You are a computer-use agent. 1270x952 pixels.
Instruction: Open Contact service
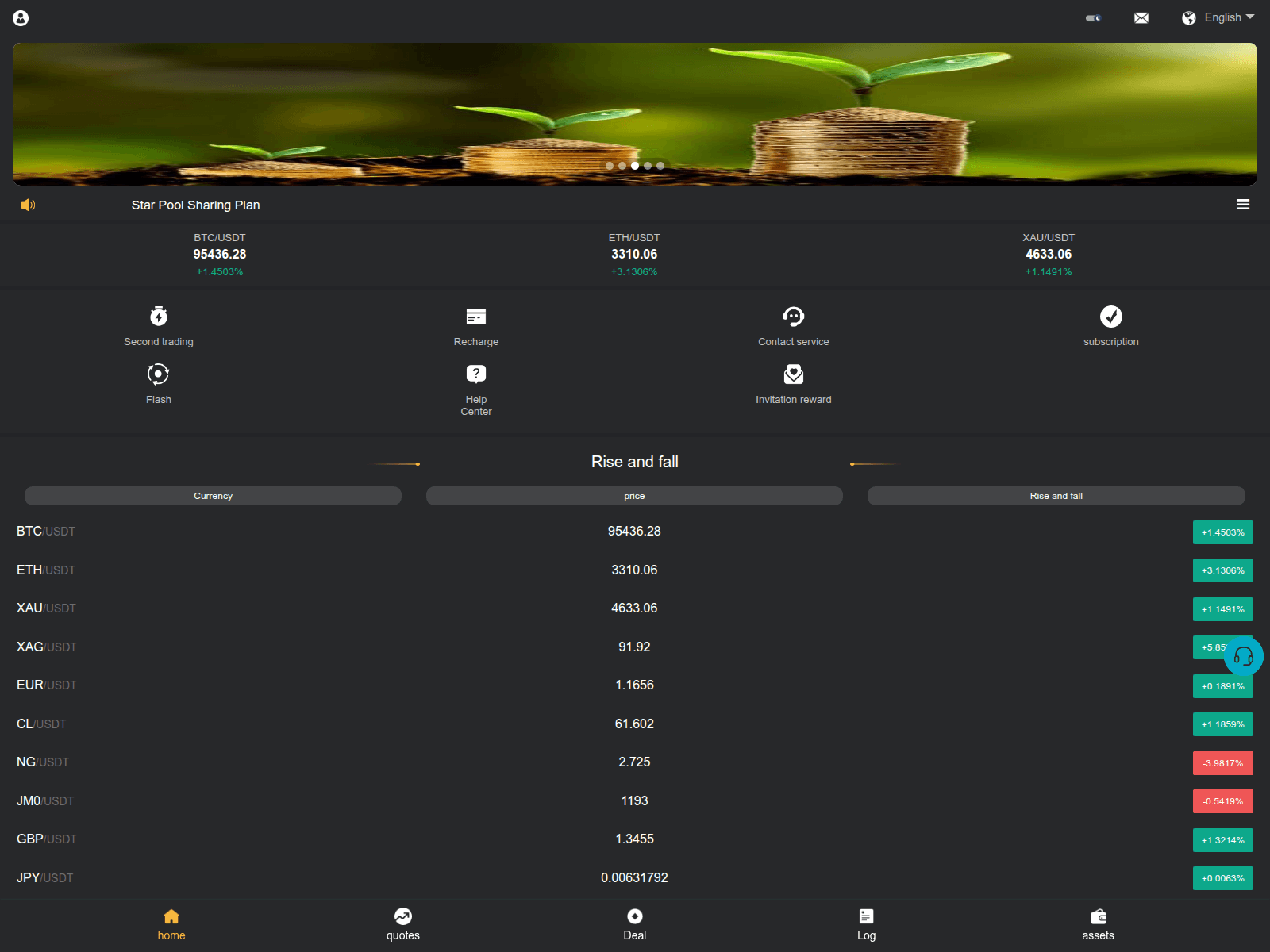pos(793,325)
